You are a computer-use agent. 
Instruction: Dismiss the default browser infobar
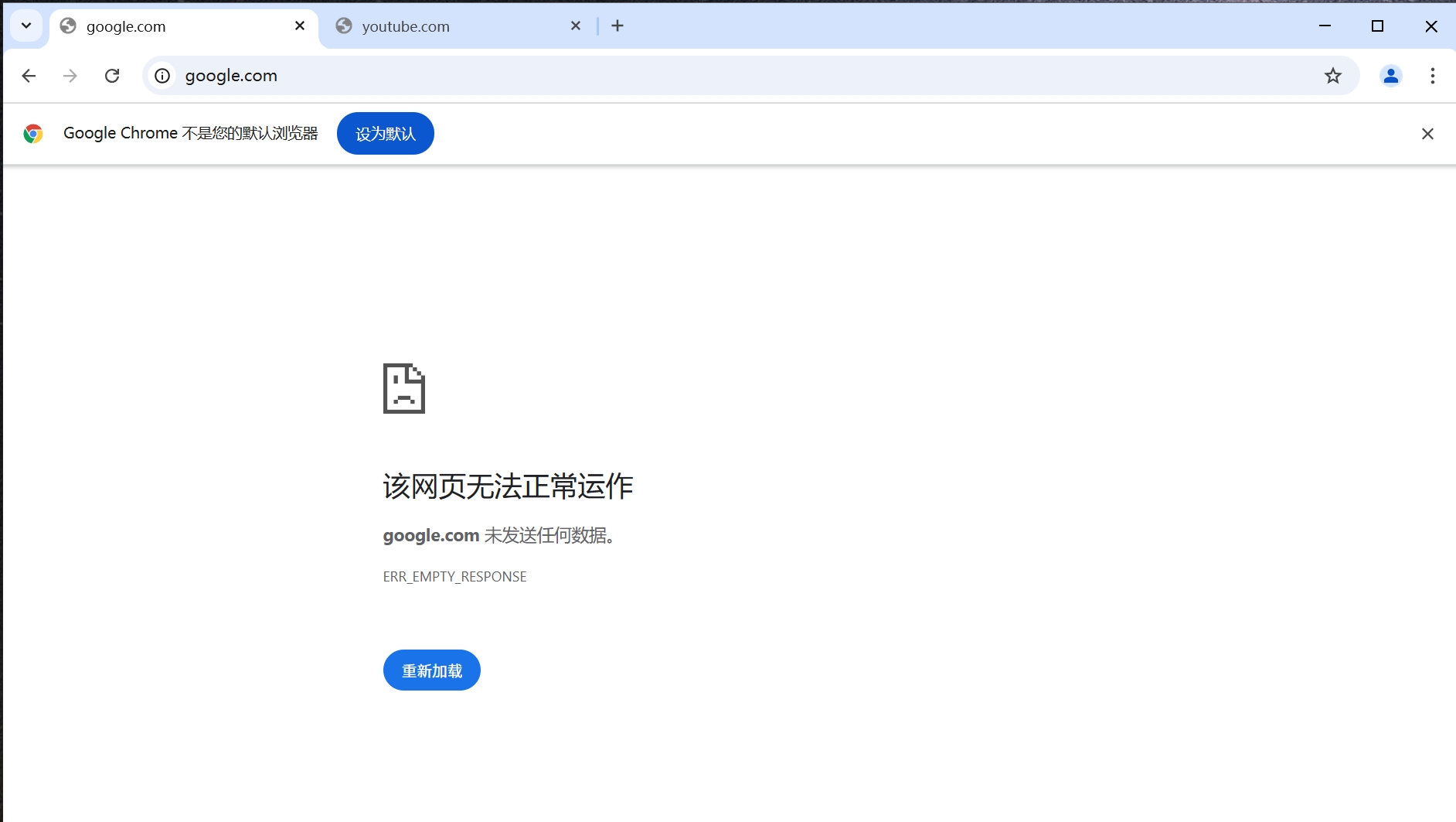1427,134
